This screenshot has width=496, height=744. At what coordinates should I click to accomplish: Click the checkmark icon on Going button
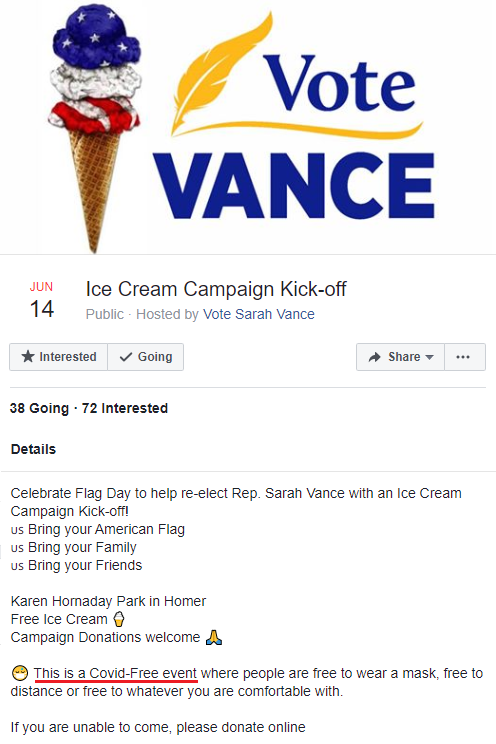point(126,357)
